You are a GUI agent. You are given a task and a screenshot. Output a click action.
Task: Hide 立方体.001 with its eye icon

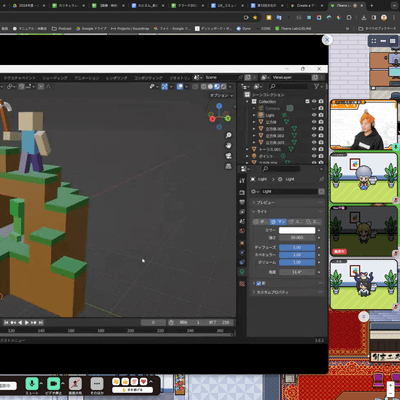314,129
